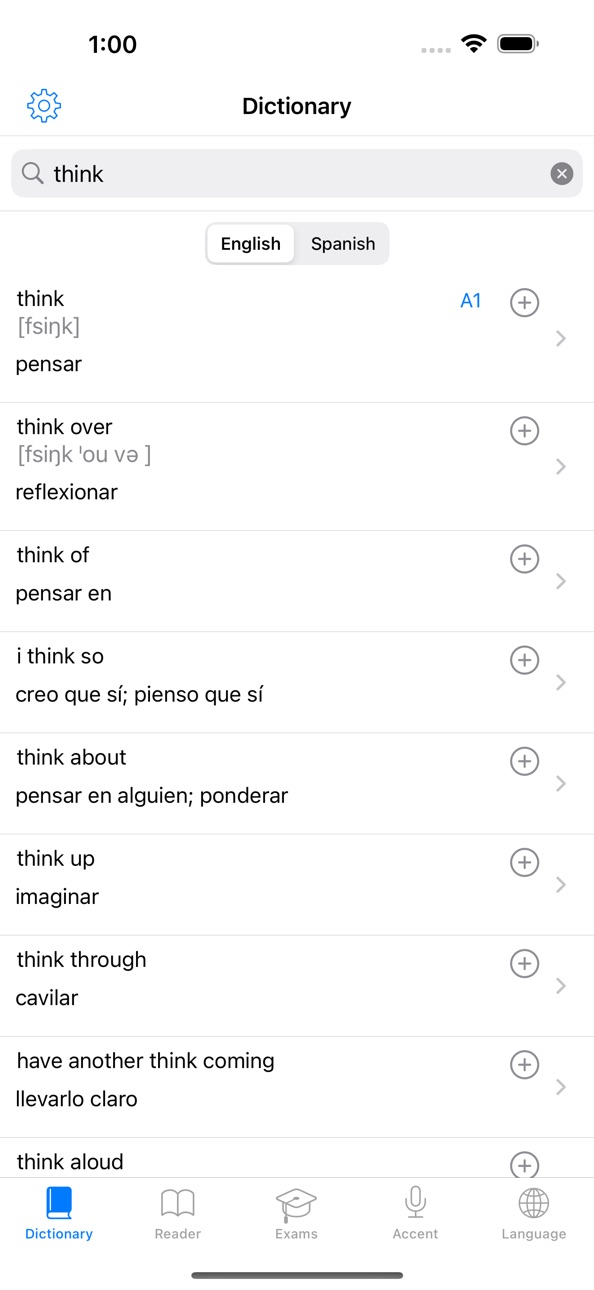Switch to the Spanish language segment
594x1290 pixels.
click(343, 244)
